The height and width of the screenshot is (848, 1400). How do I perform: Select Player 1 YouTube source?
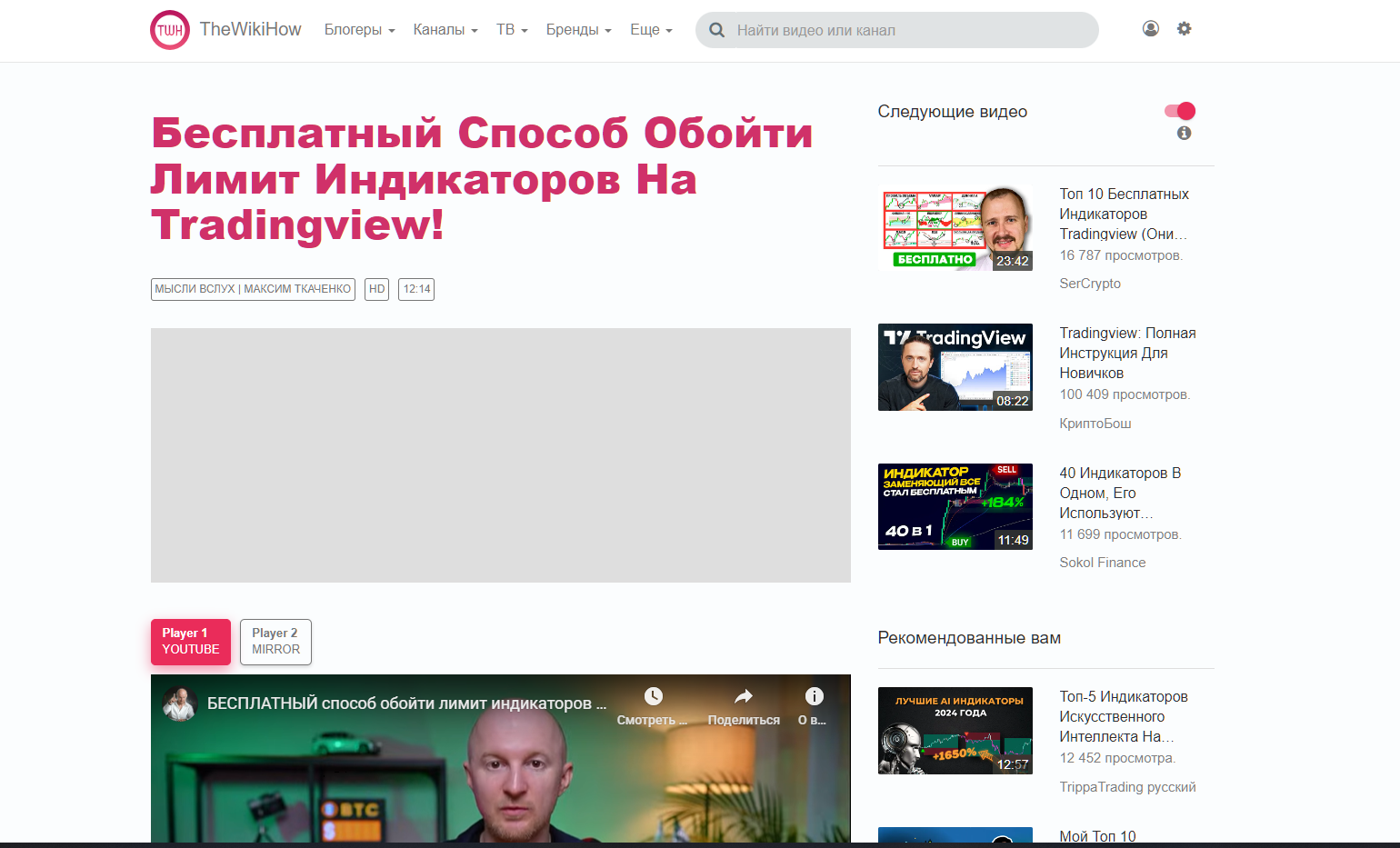point(191,642)
